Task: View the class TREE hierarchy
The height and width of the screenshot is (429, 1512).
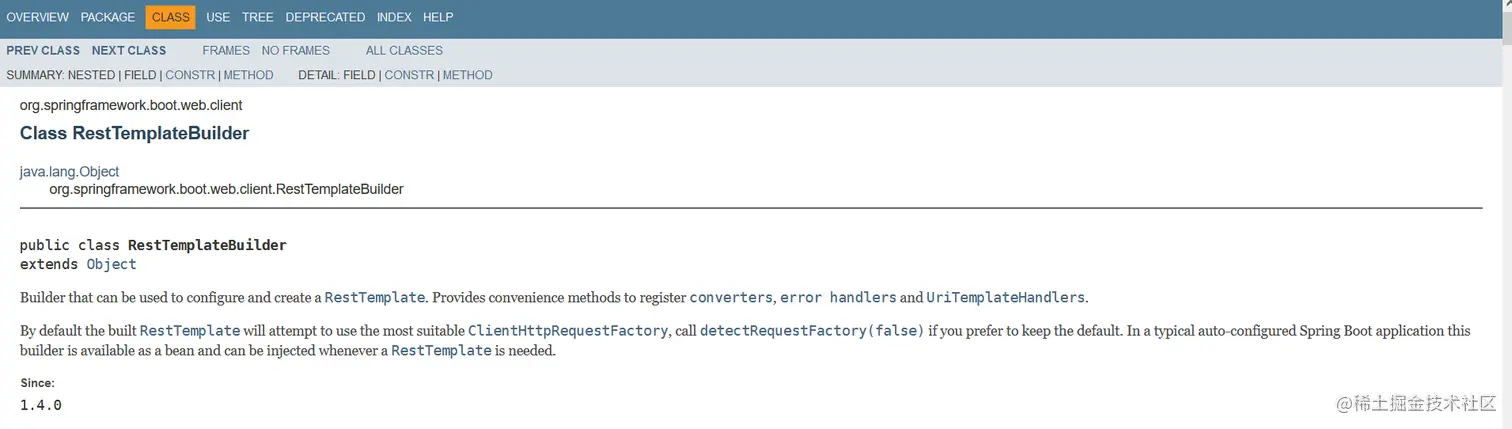Action: (x=257, y=17)
